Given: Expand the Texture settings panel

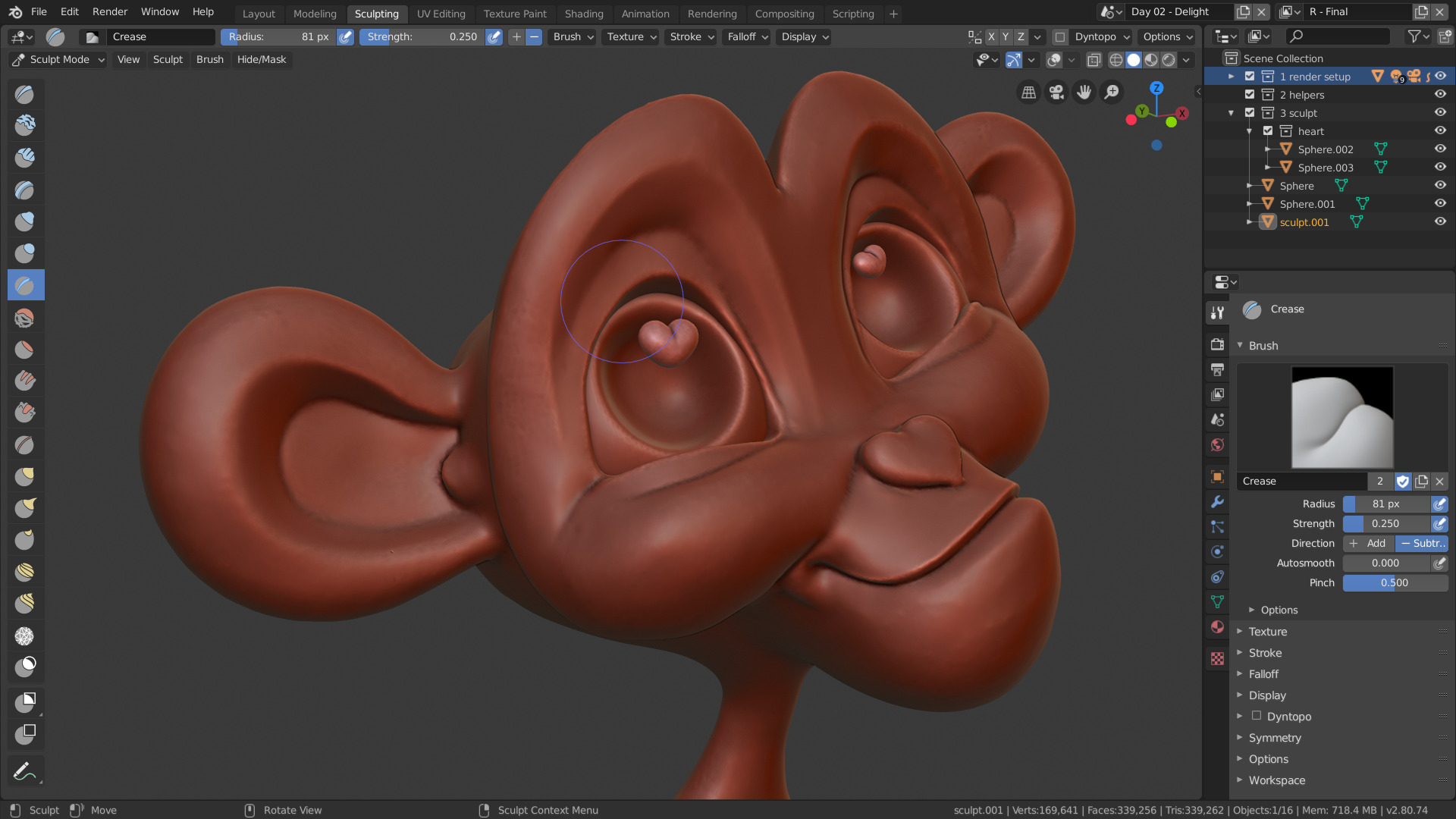Looking at the screenshot, I should (1267, 631).
